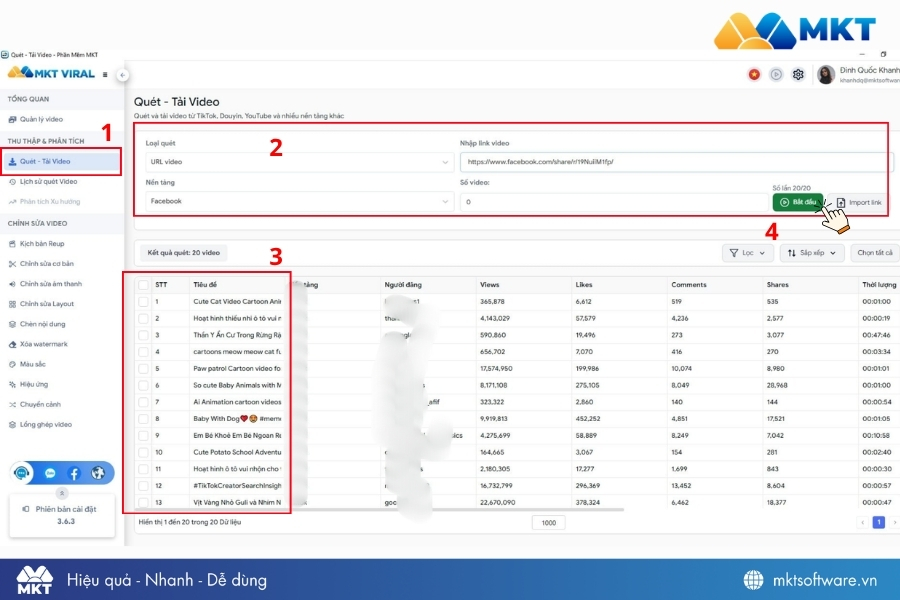Check row 1 Cute Cat Video Cartoon
The image size is (900, 600).
143,301
